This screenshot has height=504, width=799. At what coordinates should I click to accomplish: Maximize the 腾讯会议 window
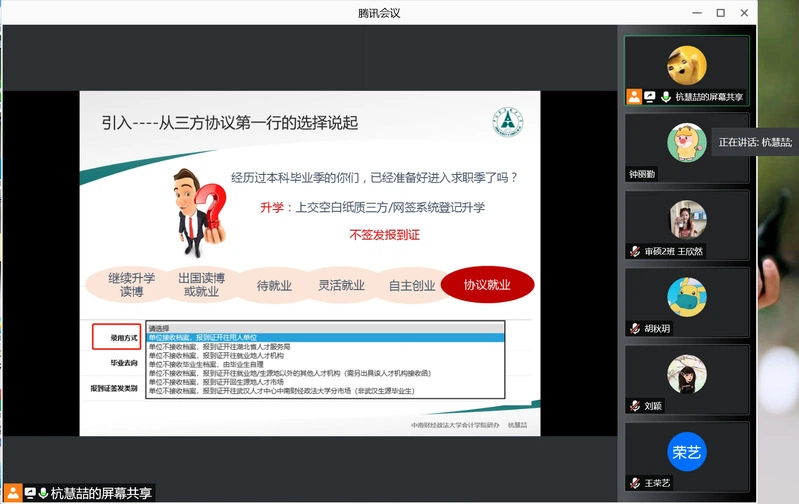720,13
